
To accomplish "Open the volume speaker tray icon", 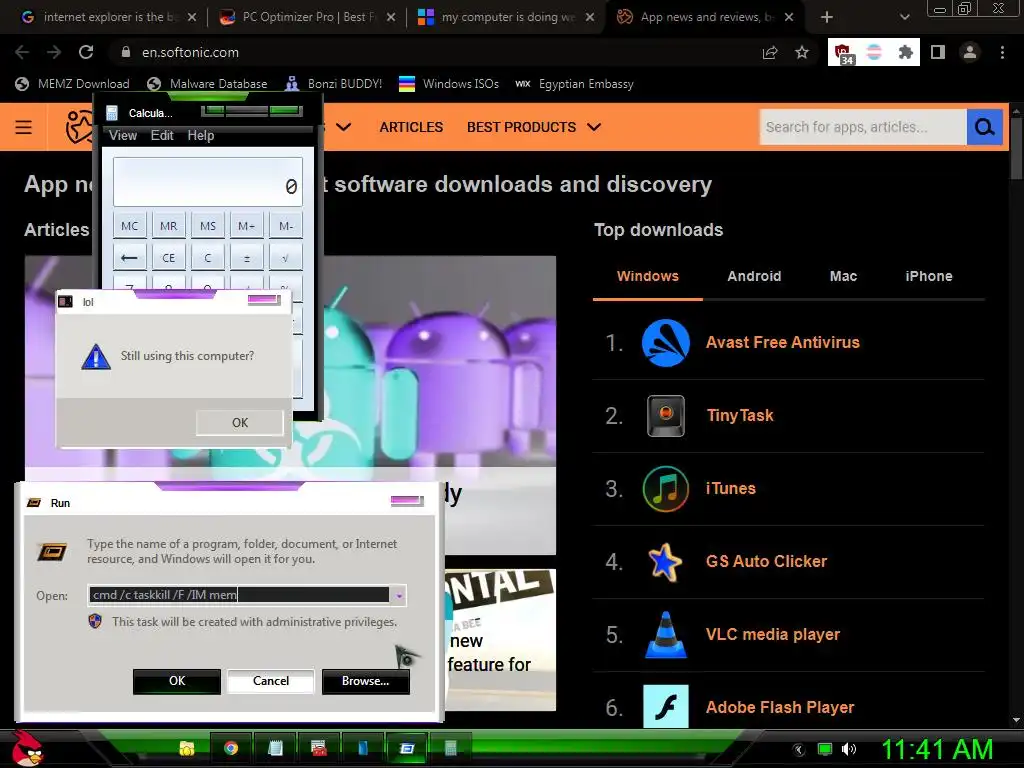I will (x=849, y=749).
